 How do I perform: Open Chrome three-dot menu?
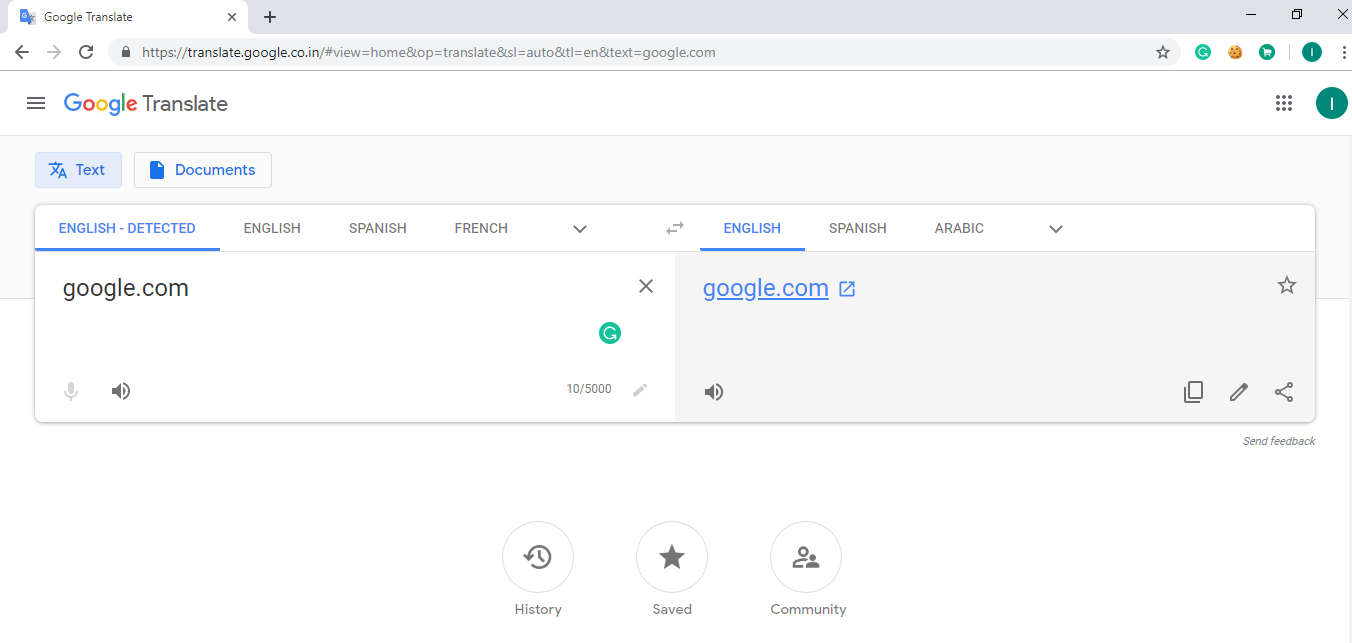(1344, 52)
